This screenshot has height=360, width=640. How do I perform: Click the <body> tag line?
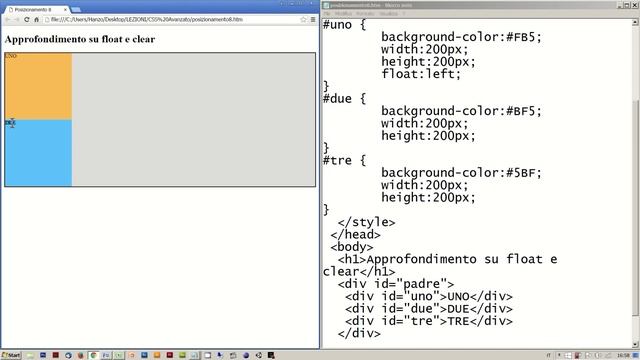click(x=351, y=247)
